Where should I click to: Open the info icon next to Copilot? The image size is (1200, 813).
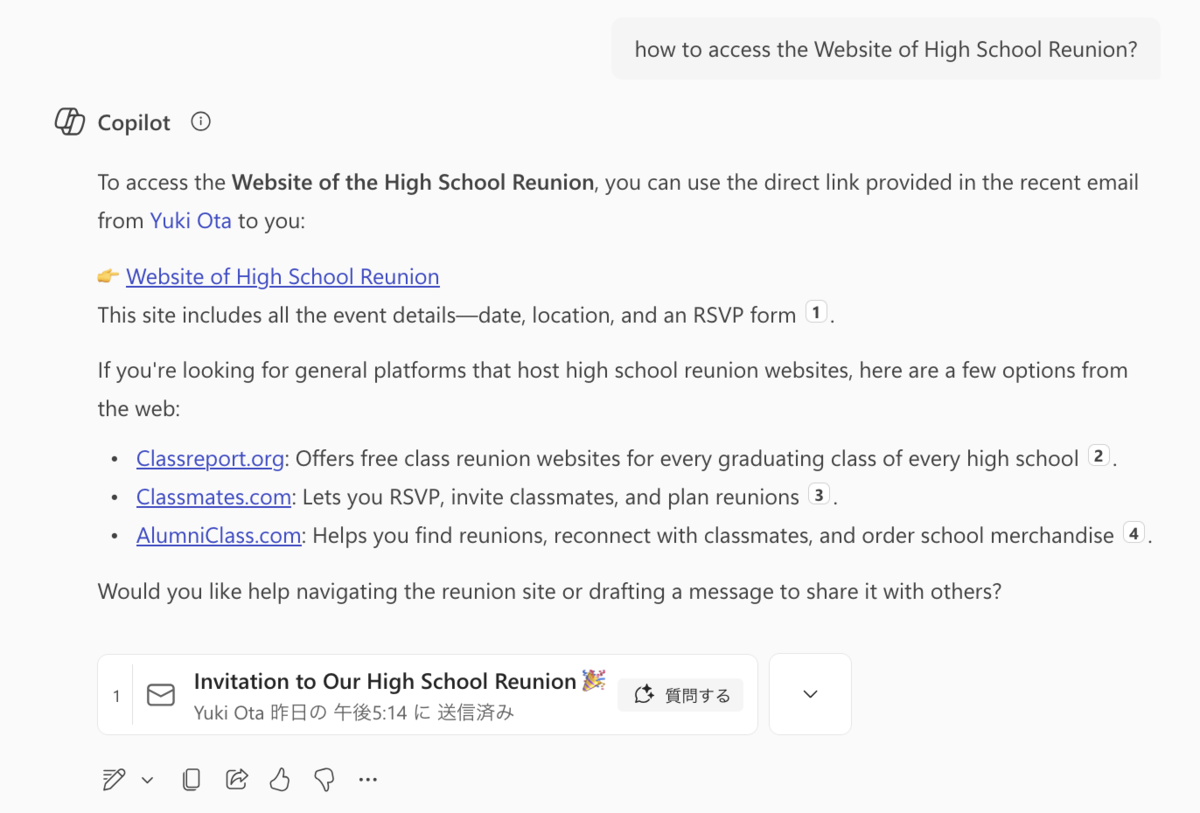(x=201, y=122)
